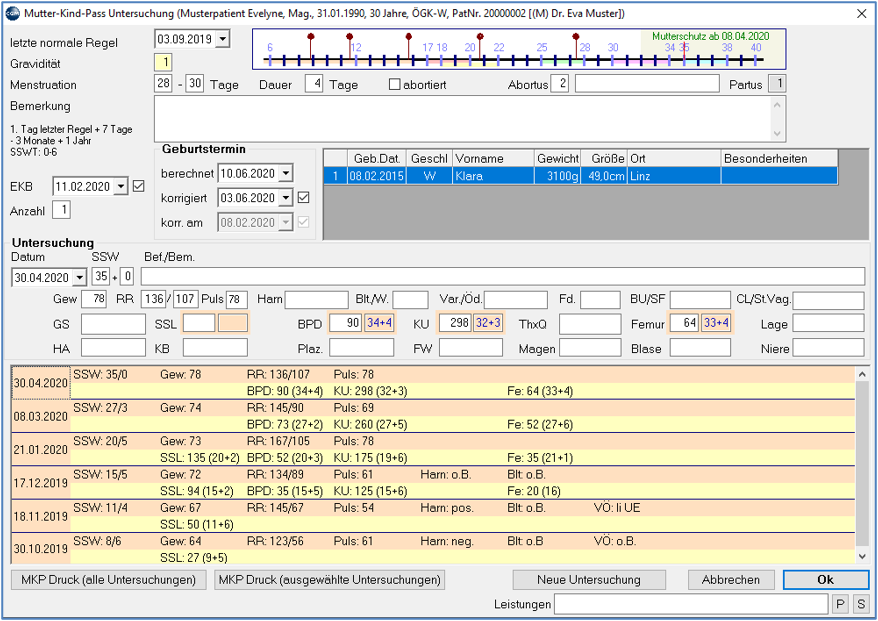Click the KU value field showing 298
The image size is (878, 621).
(455, 323)
